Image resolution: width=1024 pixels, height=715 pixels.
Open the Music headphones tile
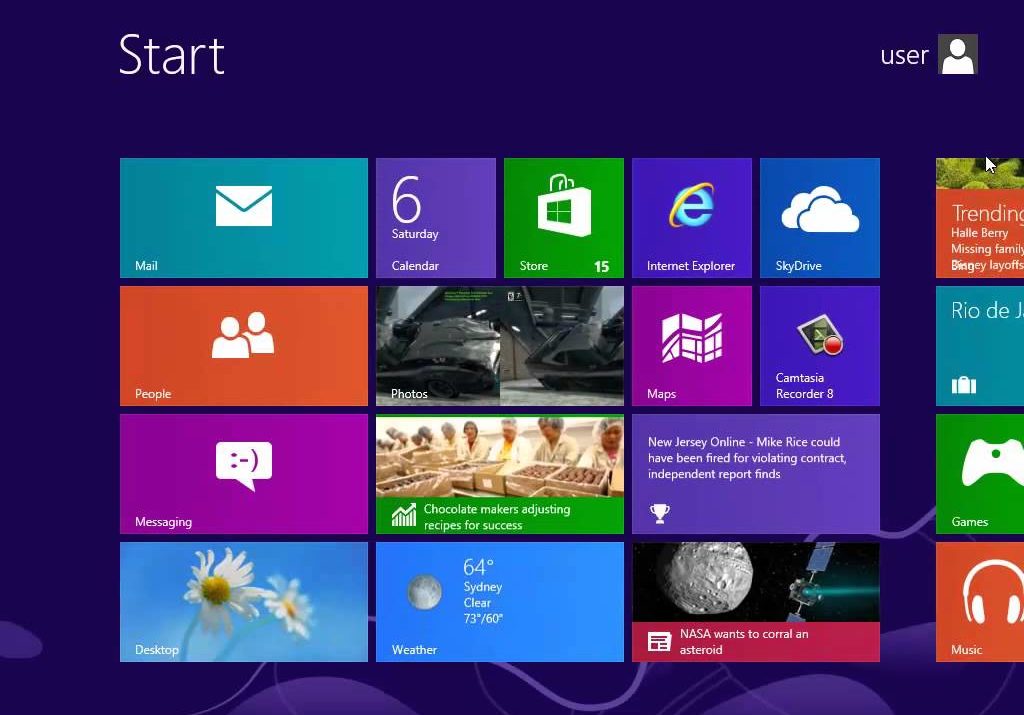pyautogui.click(x=980, y=602)
